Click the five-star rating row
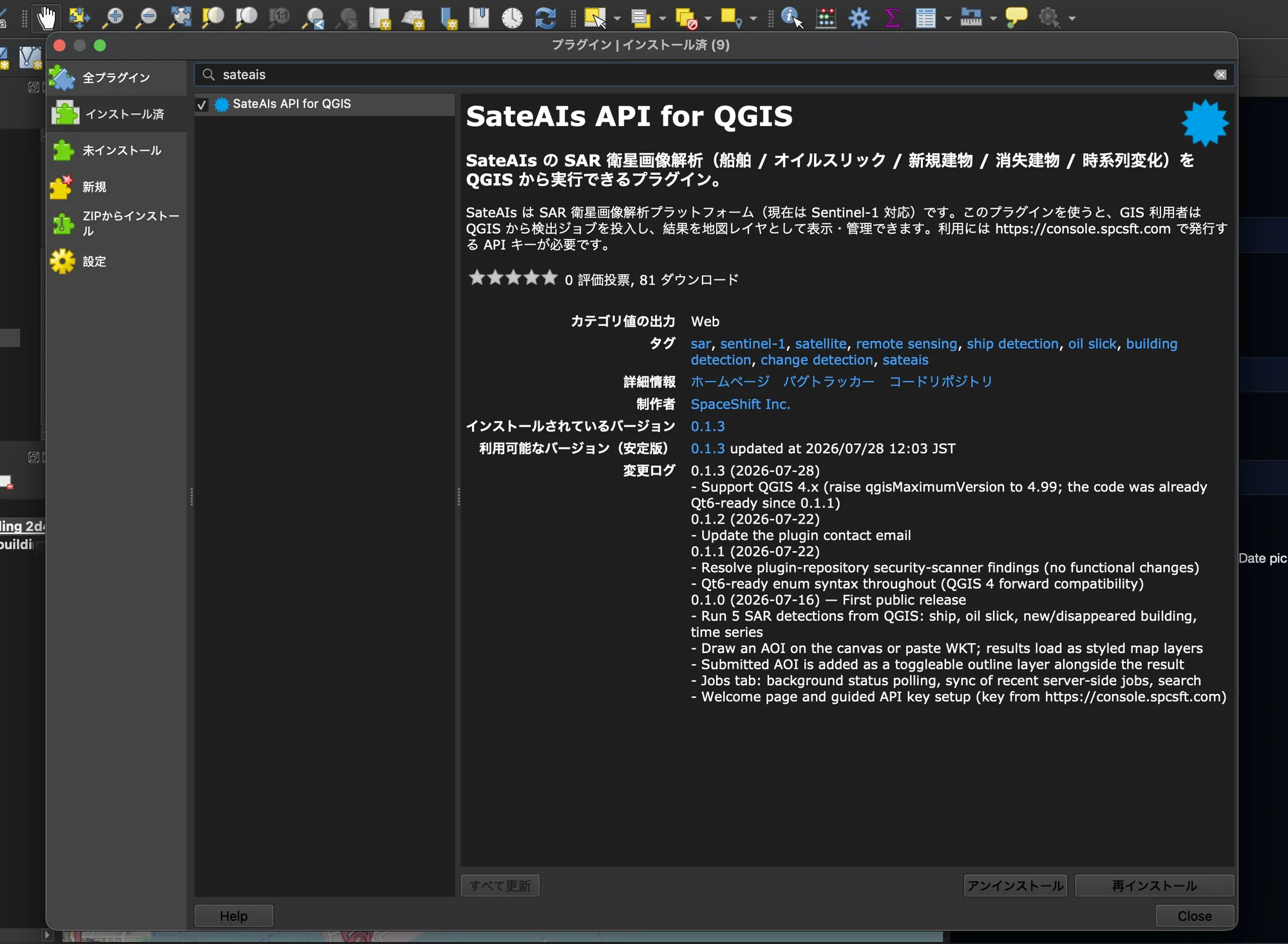 (513, 278)
